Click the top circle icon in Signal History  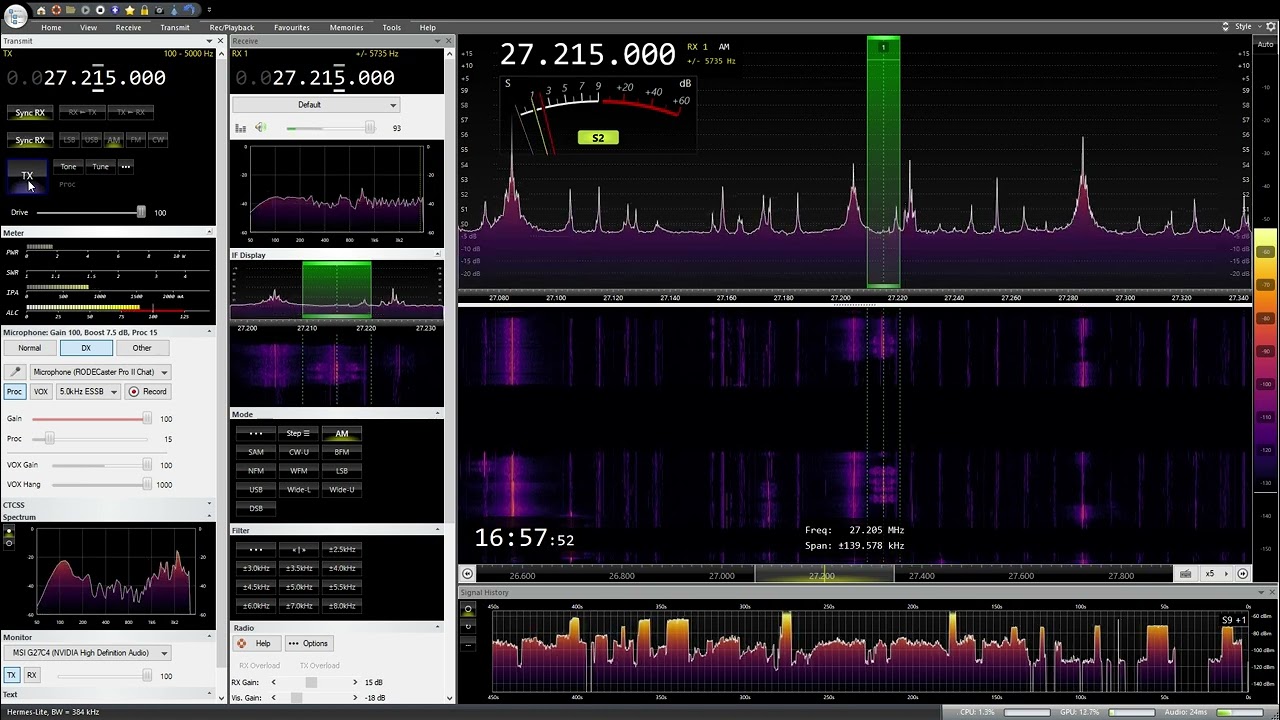[467, 608]
